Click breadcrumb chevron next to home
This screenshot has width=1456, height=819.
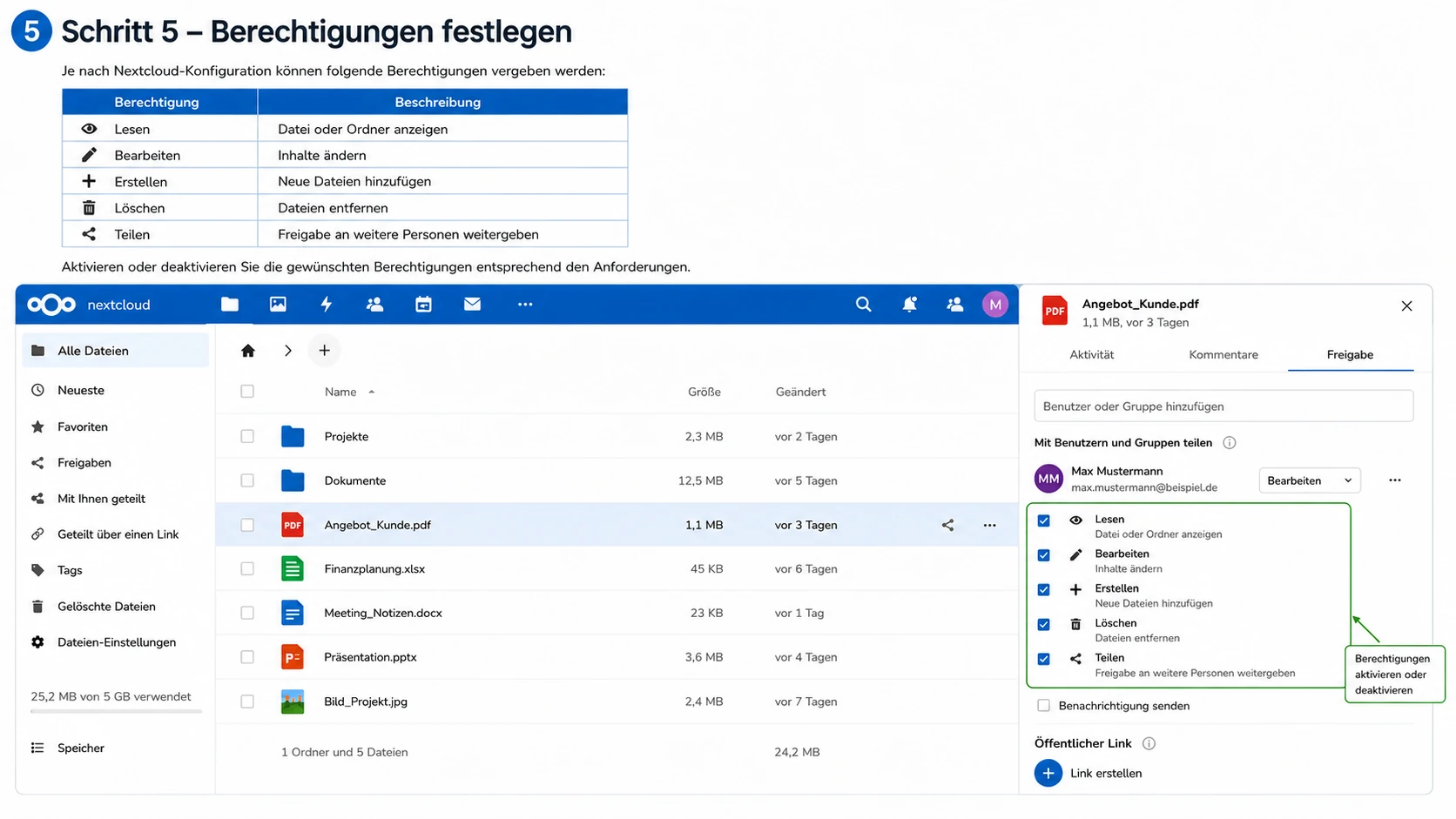[288, 350]
